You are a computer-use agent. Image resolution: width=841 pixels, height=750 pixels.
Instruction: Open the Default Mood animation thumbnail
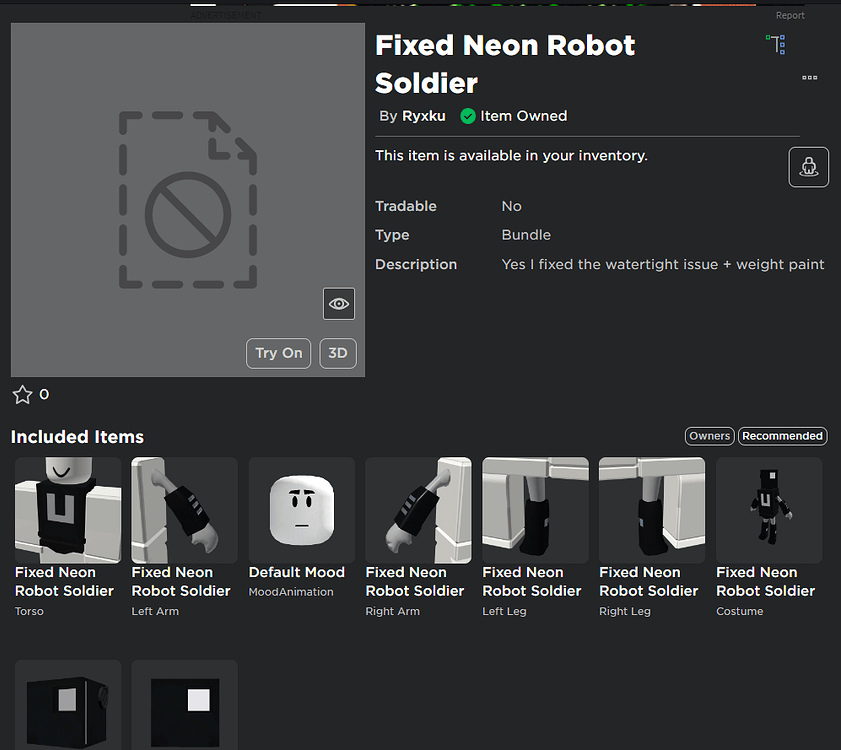pos(301,510)
